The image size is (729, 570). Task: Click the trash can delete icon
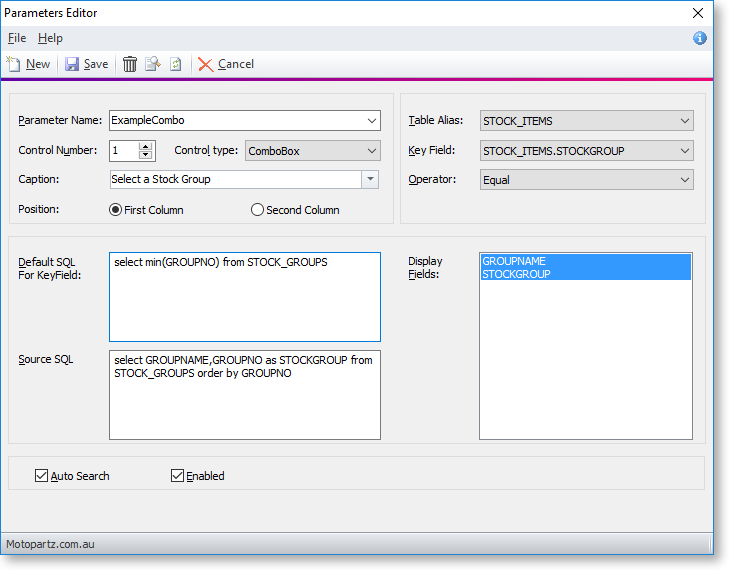click(130, 64)
